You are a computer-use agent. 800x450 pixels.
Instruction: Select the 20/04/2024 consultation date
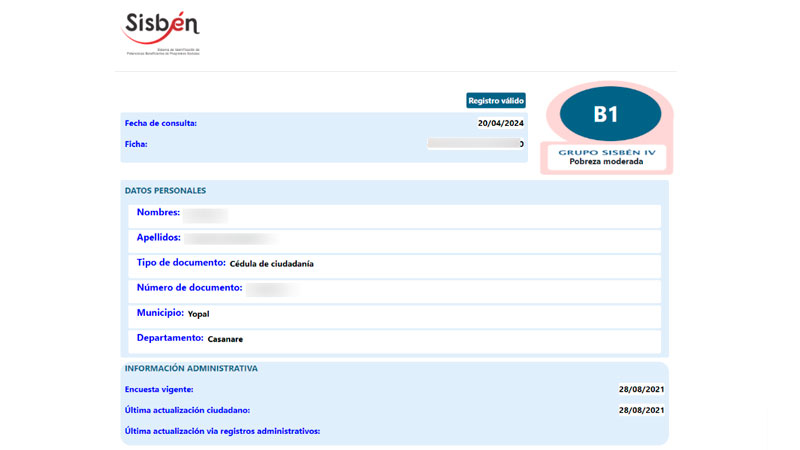[501, 124]
